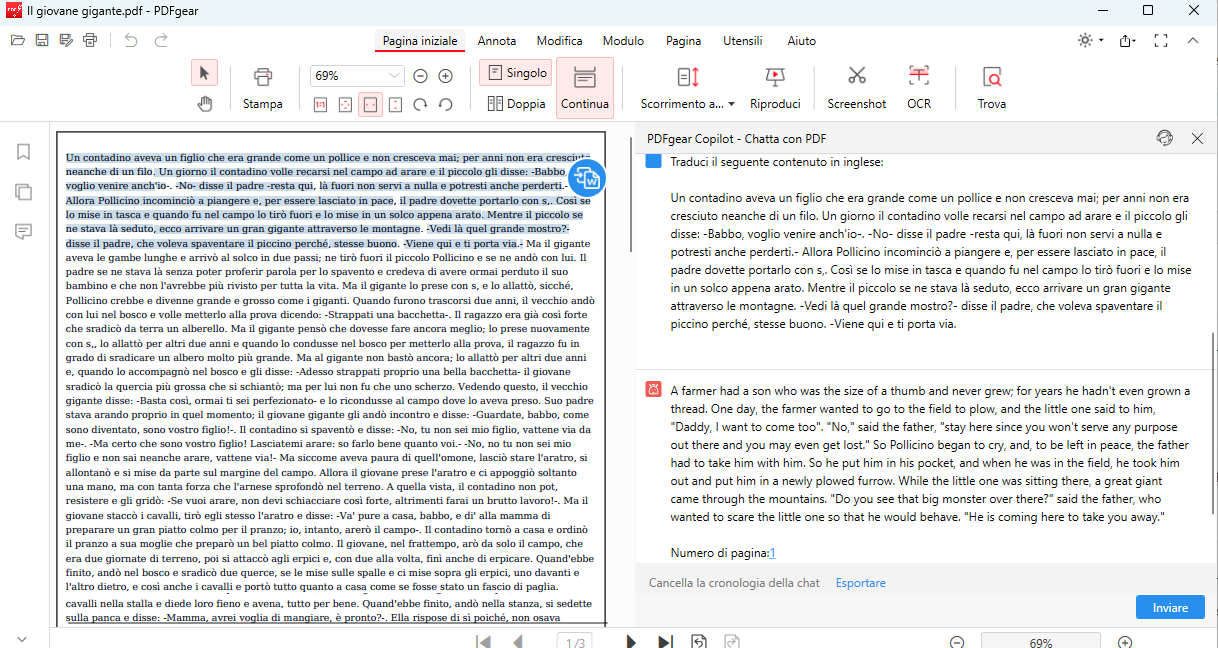Rotate the page clockwise
Viewport: 1218px width, 648px height.
(x=420, y=104)
